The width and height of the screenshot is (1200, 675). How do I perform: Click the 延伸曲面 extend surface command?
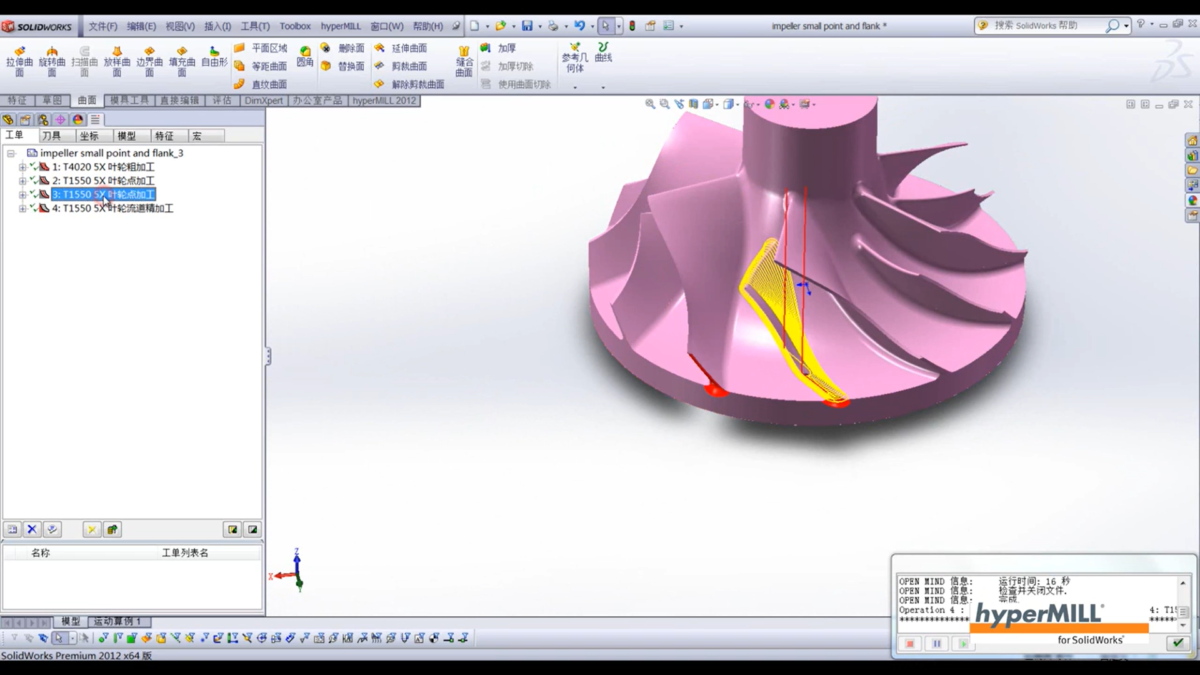[400, 48]
